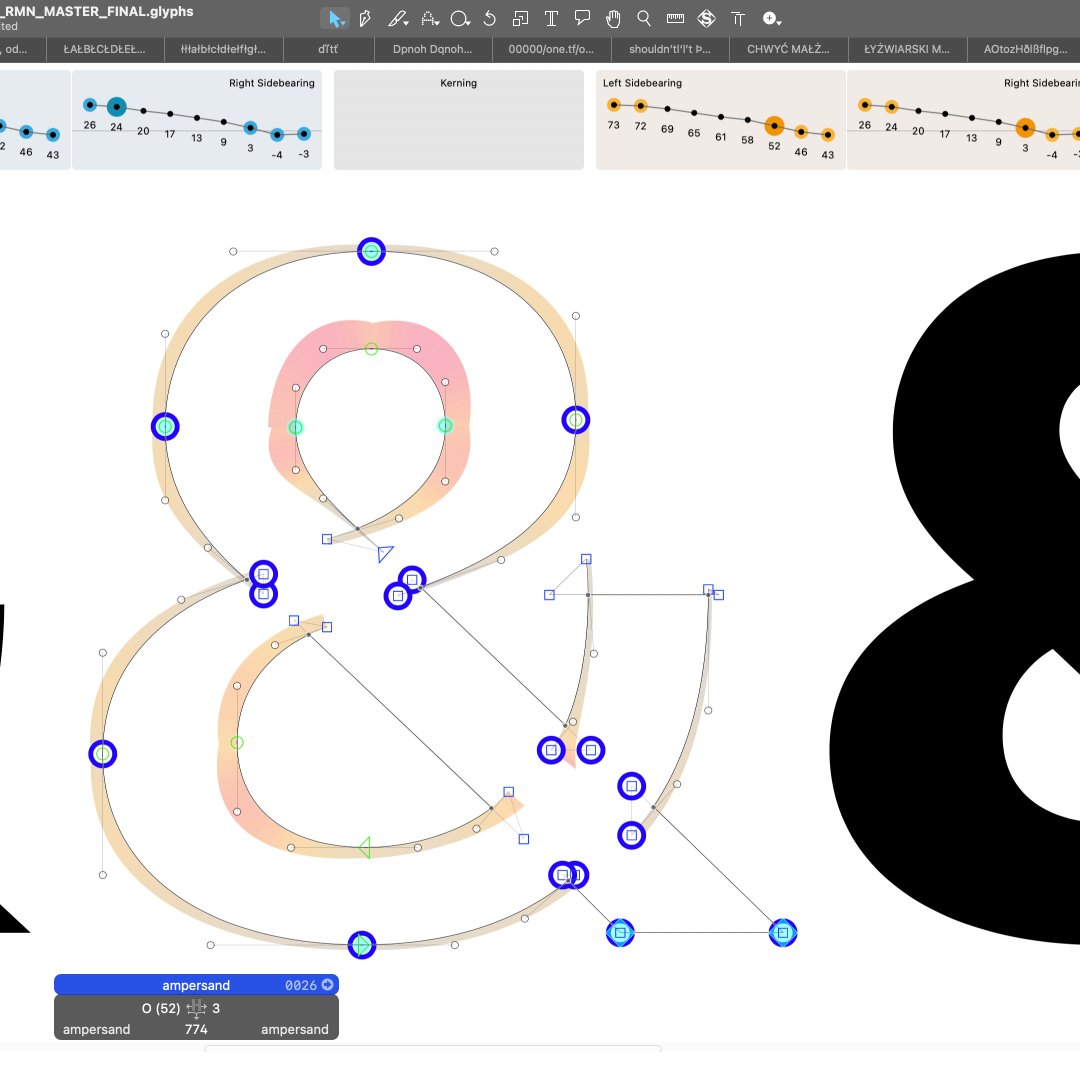Viewport: 1080px width, 1079px height.
Task: Click the large 3 node in orange Right Sidebearing graph
Action: point(1026,127)
